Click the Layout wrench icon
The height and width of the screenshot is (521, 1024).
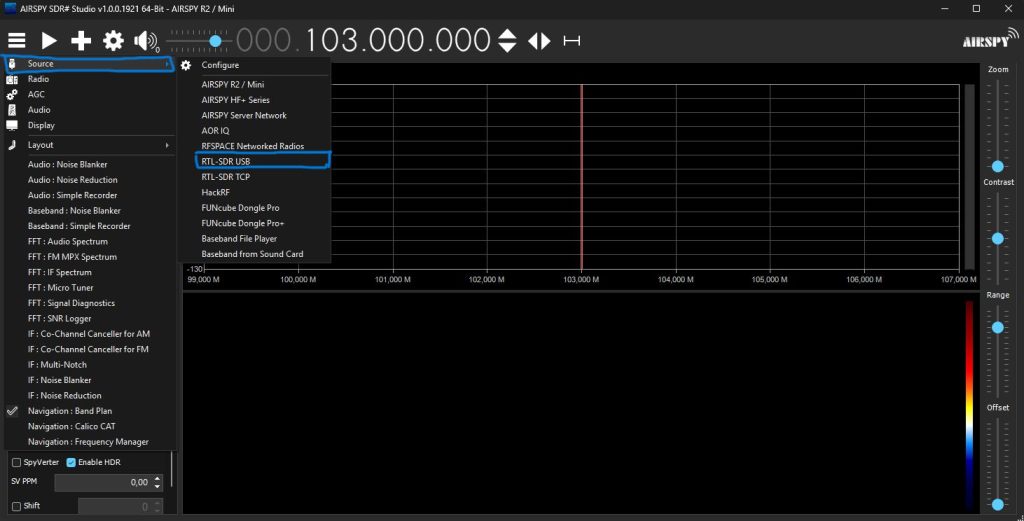pos(12,145)
